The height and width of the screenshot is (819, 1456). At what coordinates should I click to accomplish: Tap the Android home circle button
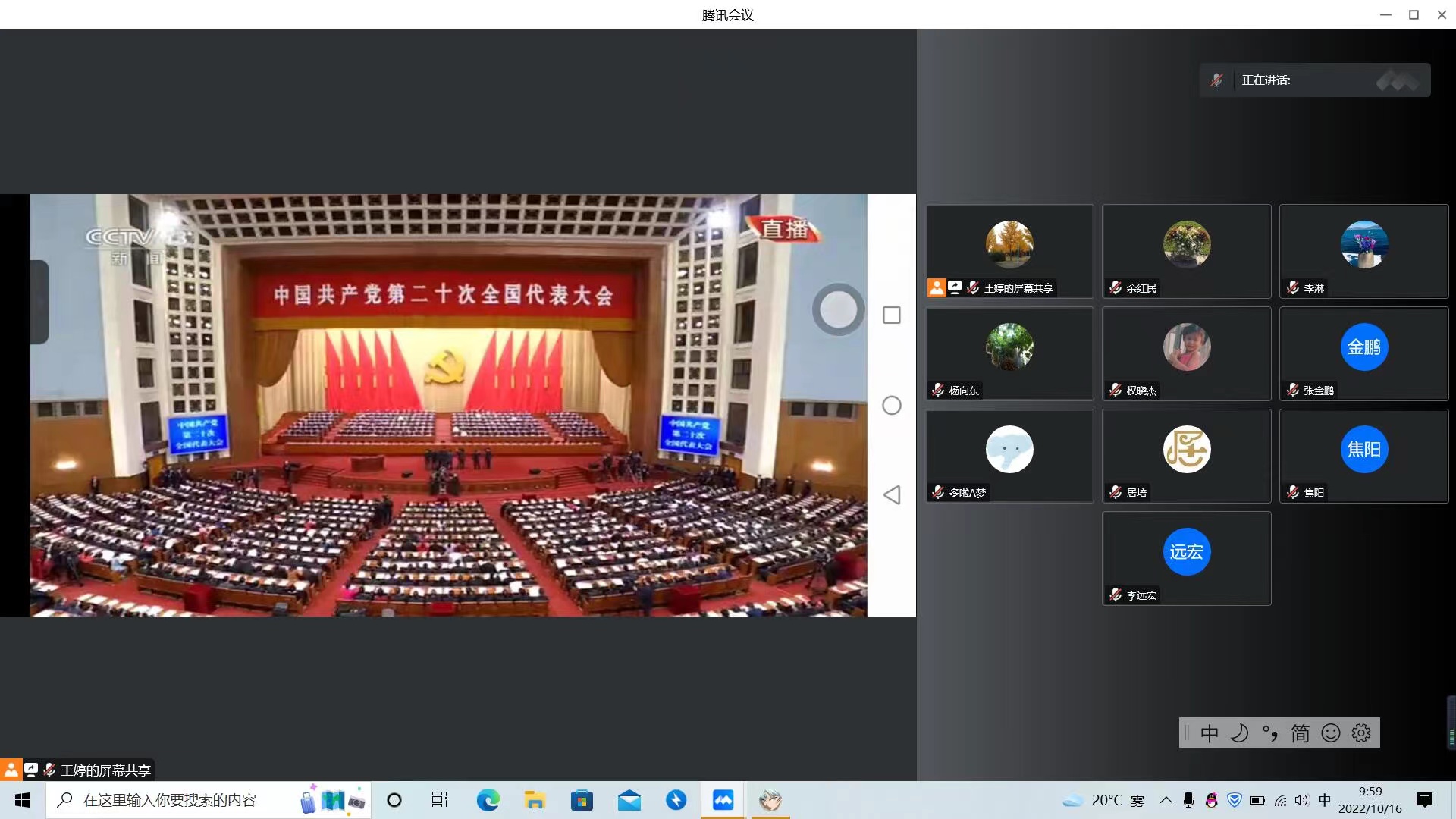coord(892,405)
